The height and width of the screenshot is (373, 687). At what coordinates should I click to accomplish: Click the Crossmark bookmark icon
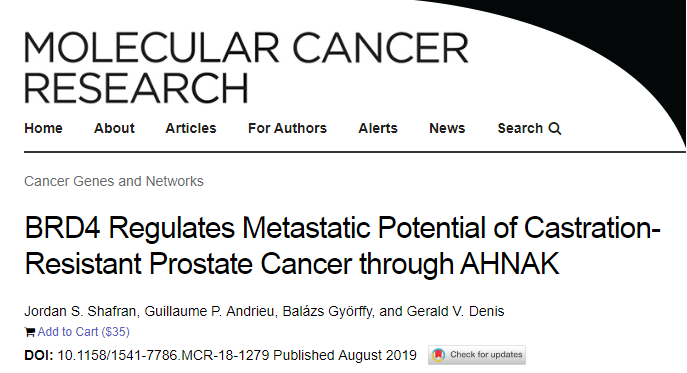coord(438,355)
